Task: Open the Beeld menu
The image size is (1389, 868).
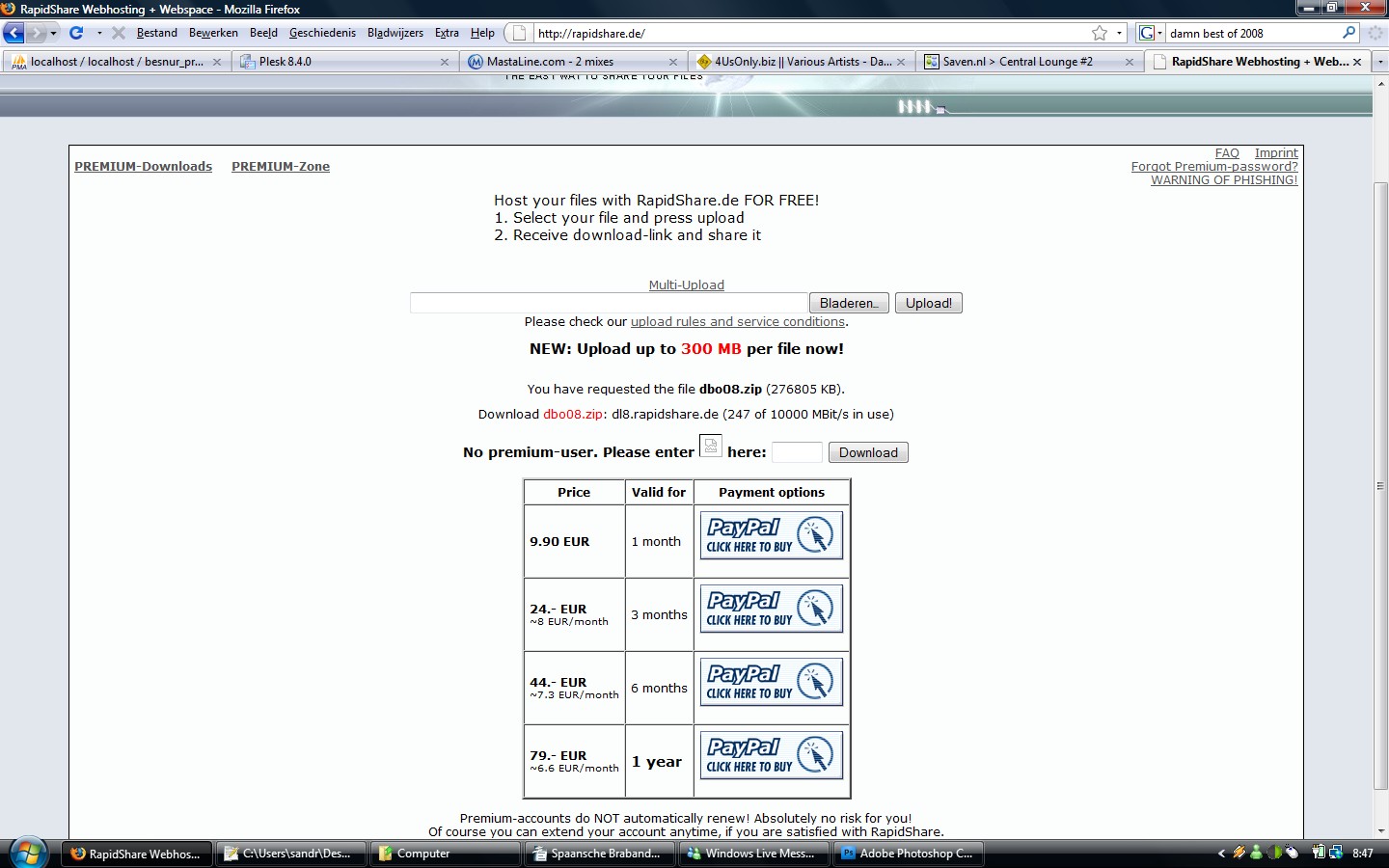Action: [x=263, y=33]
